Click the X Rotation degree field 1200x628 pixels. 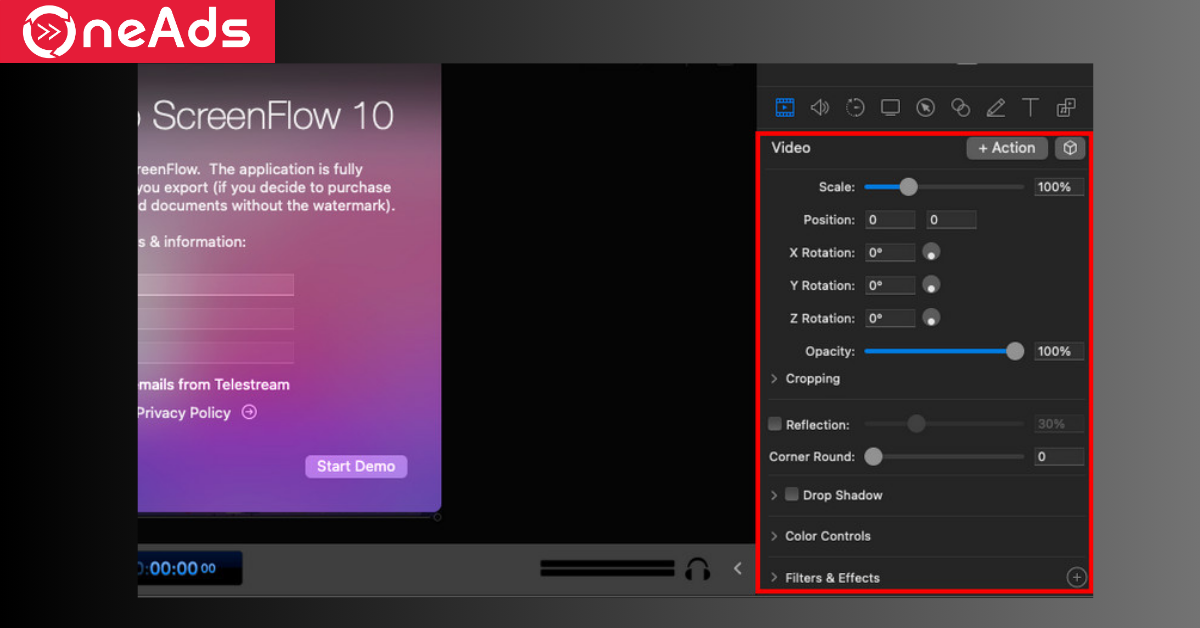[x=890, y=253]
